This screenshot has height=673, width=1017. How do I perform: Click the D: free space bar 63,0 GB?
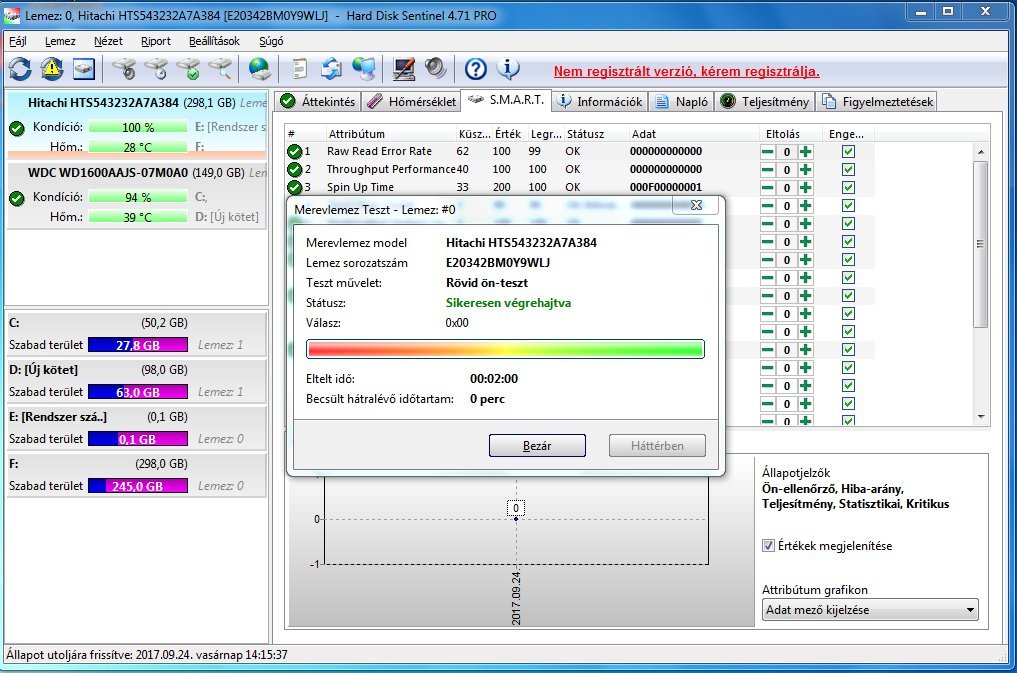(138, 392)
